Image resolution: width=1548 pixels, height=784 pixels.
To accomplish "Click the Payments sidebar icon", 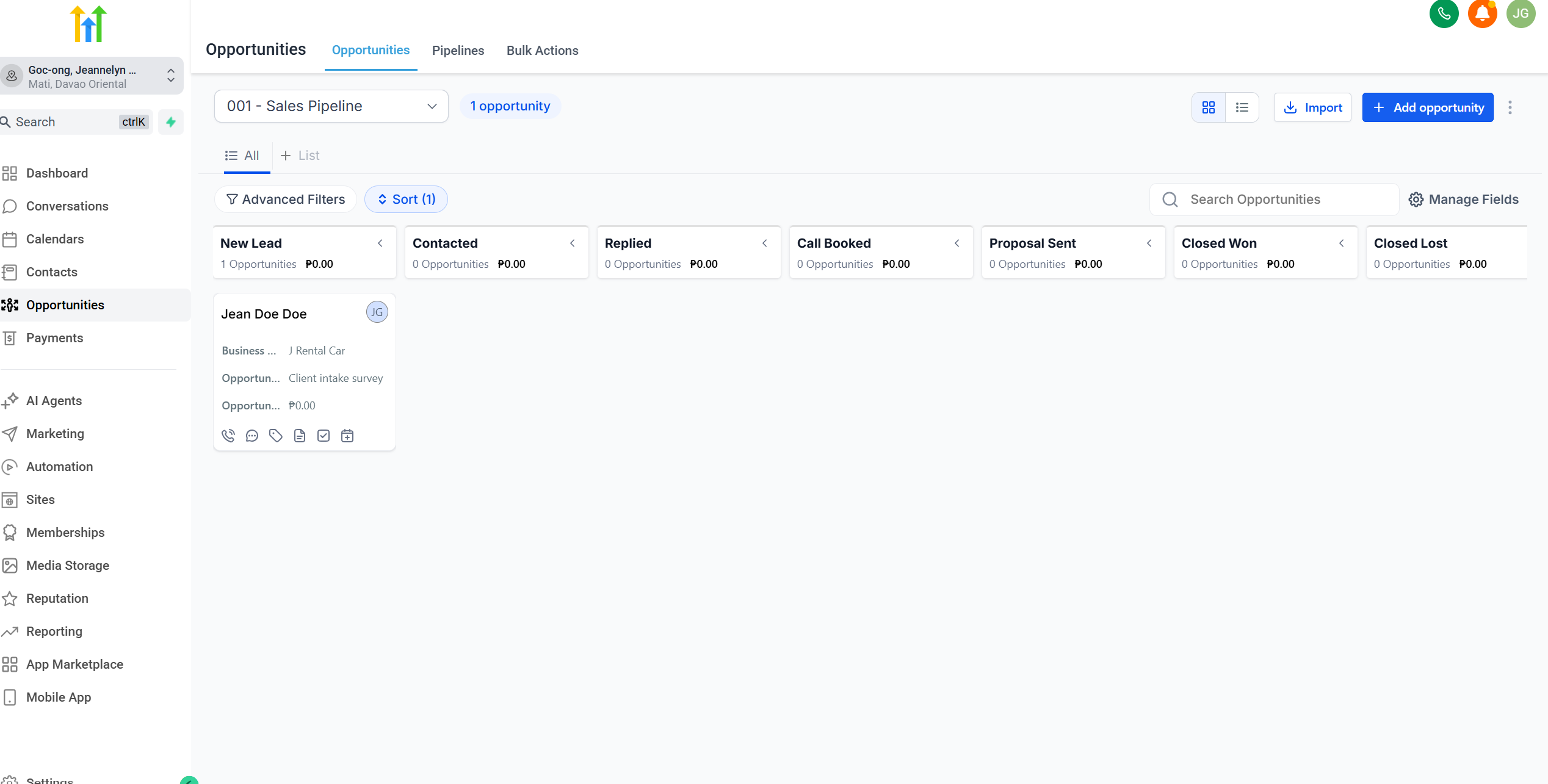I will (x=10, y=338).
